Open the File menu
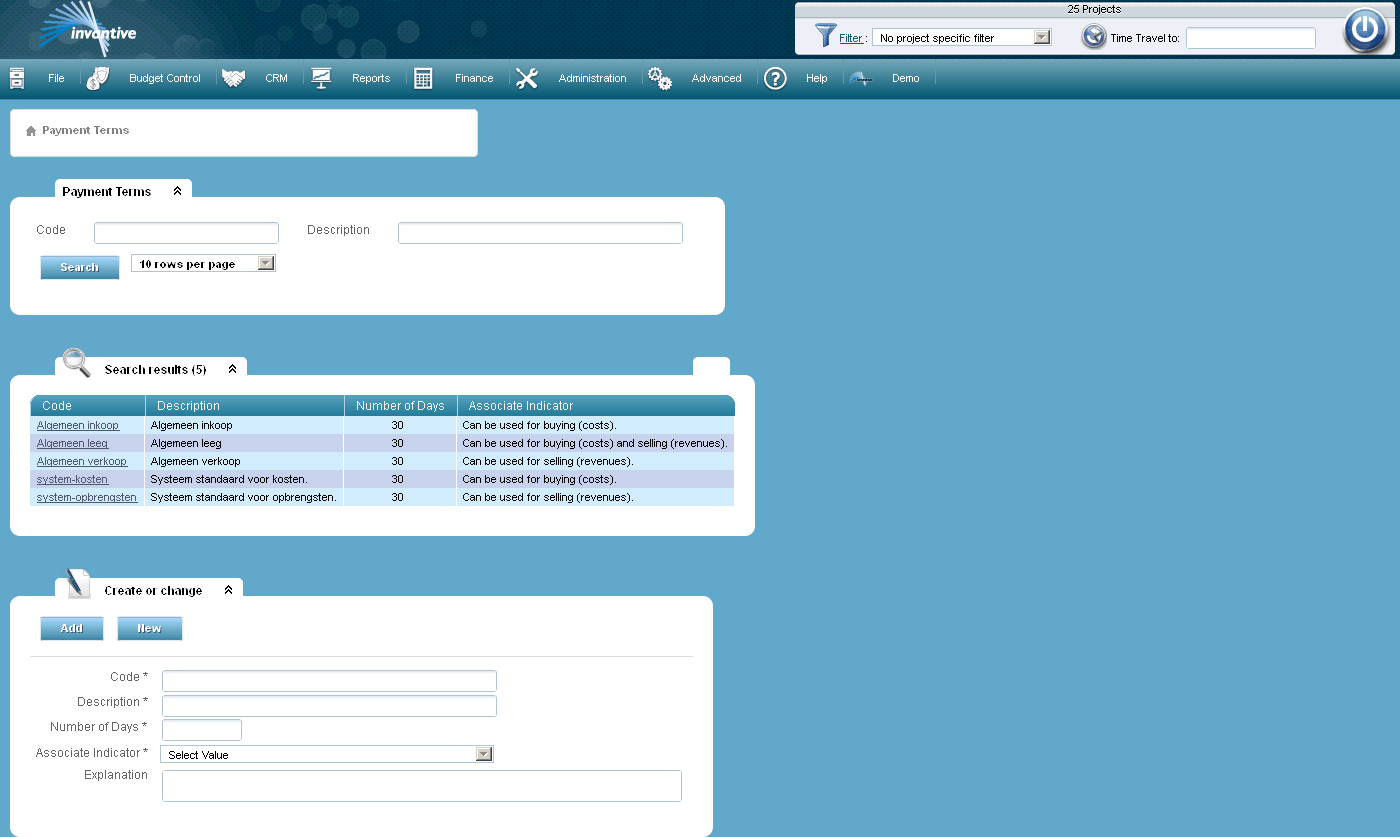1400x837 pixels. click(x=56, y=78)
